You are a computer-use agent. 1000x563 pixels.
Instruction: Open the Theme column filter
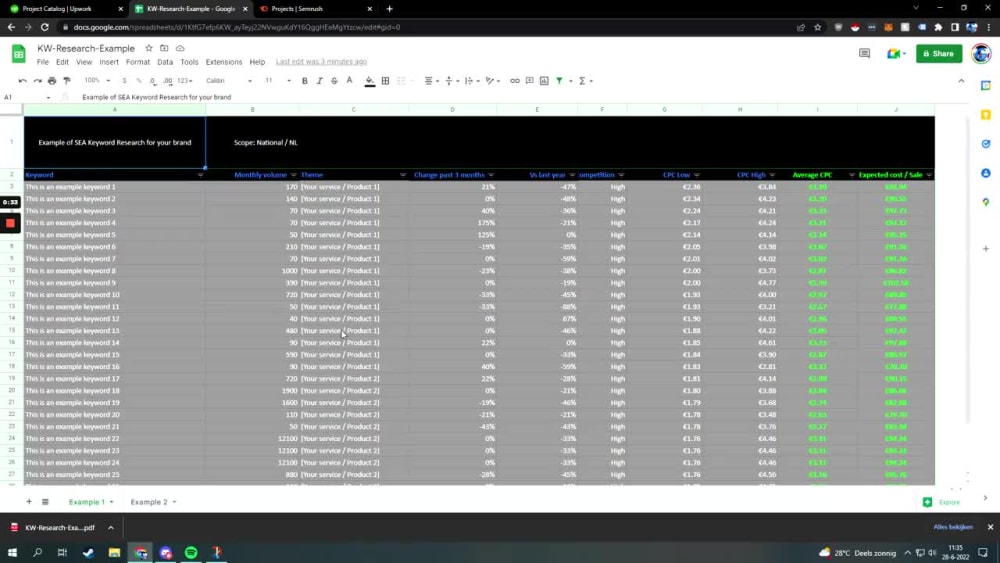402,175
